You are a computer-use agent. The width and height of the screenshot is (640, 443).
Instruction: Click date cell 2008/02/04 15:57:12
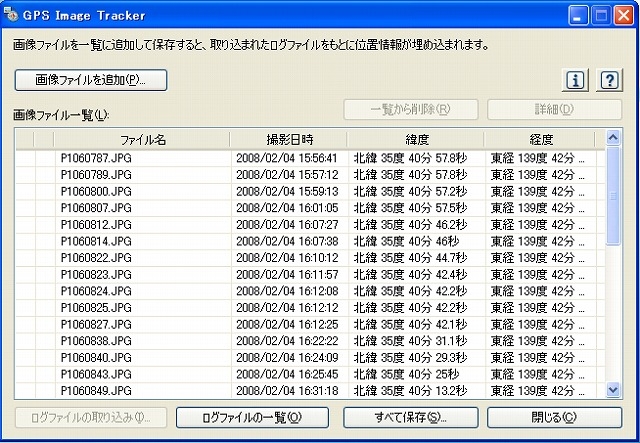point(287,175)
